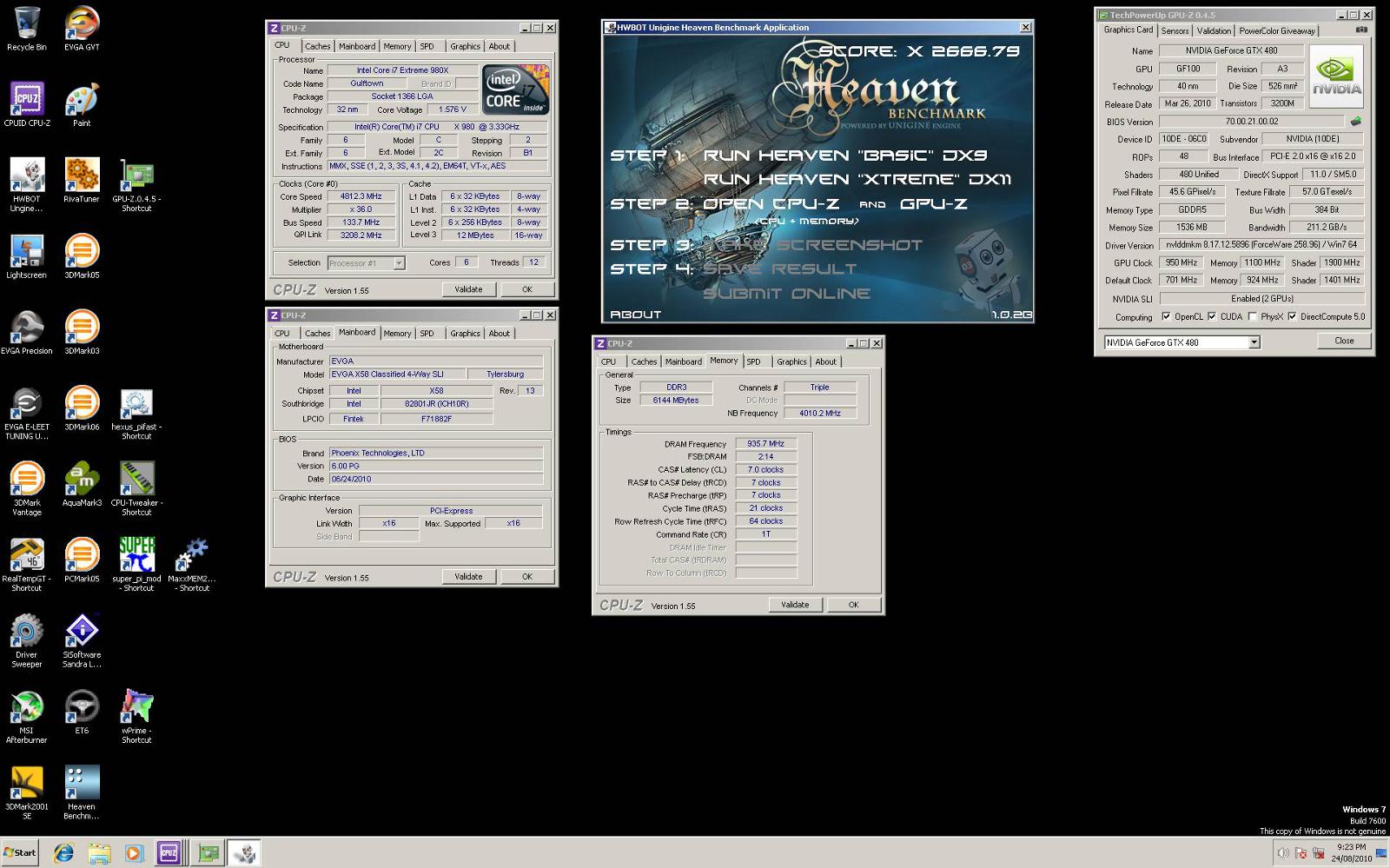Click NVIDIA logo in GPU-Z
Image resolution: width=1390 pixels, height=868 pixels.
point(1336,76)
